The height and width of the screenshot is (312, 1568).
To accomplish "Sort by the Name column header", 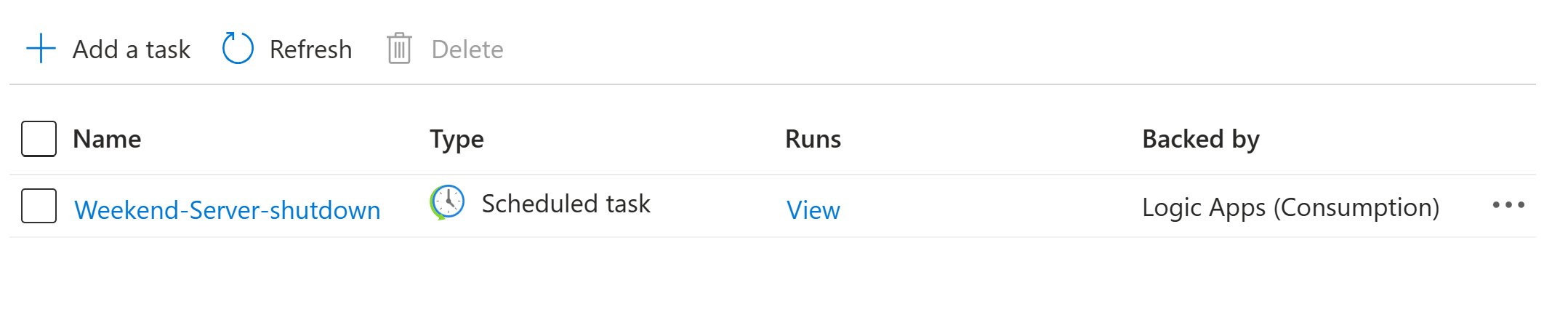I will (107, 139).
